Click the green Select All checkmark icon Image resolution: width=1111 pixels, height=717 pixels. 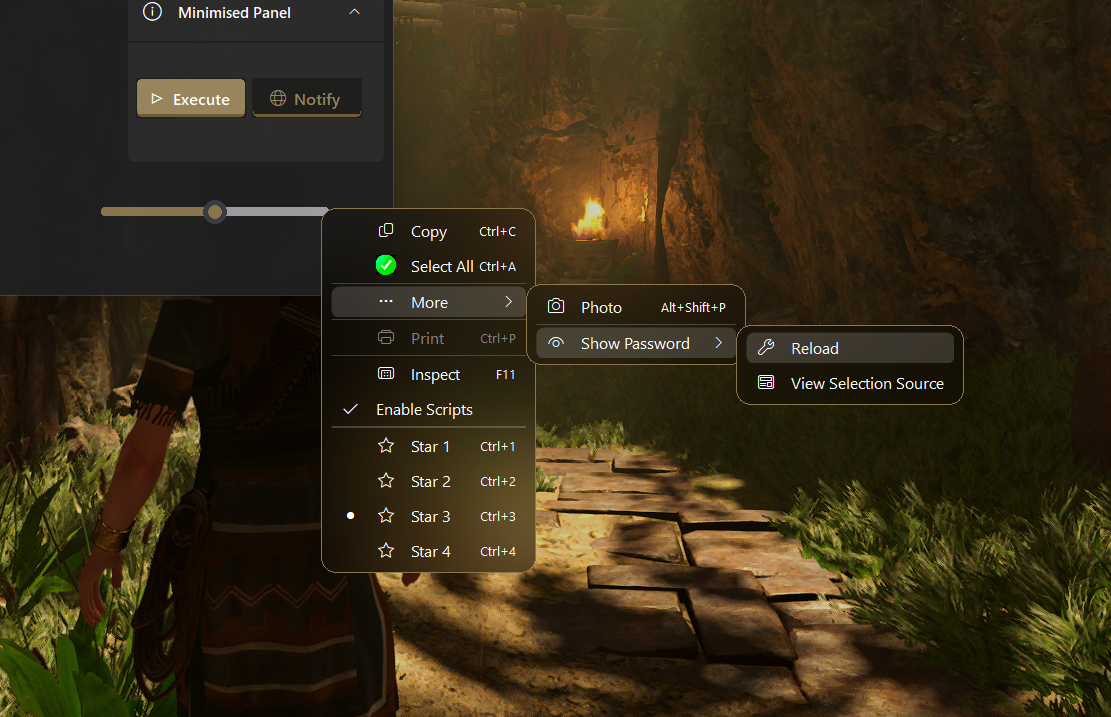click(386, 265)
